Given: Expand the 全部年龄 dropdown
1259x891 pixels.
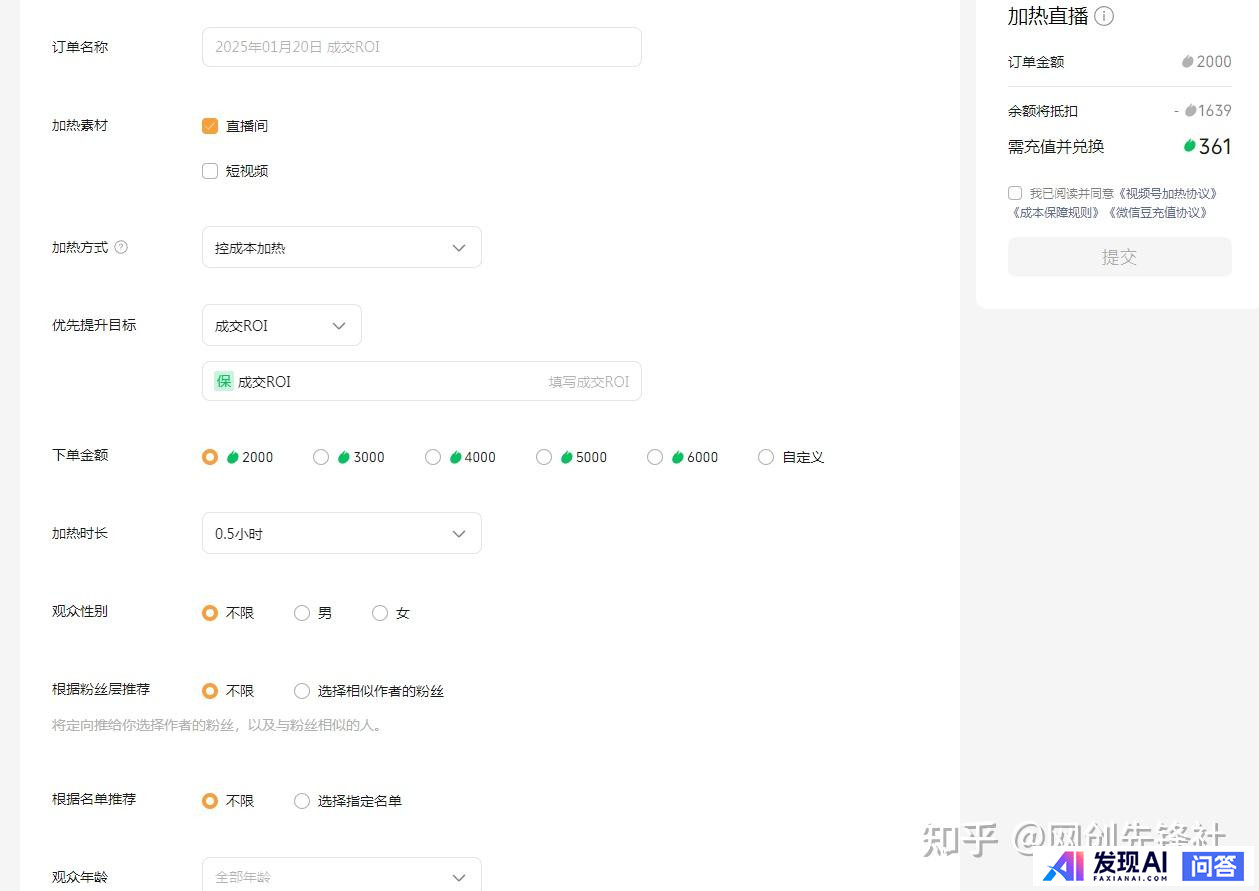Looking at the screenshot, I should (341, 876).
